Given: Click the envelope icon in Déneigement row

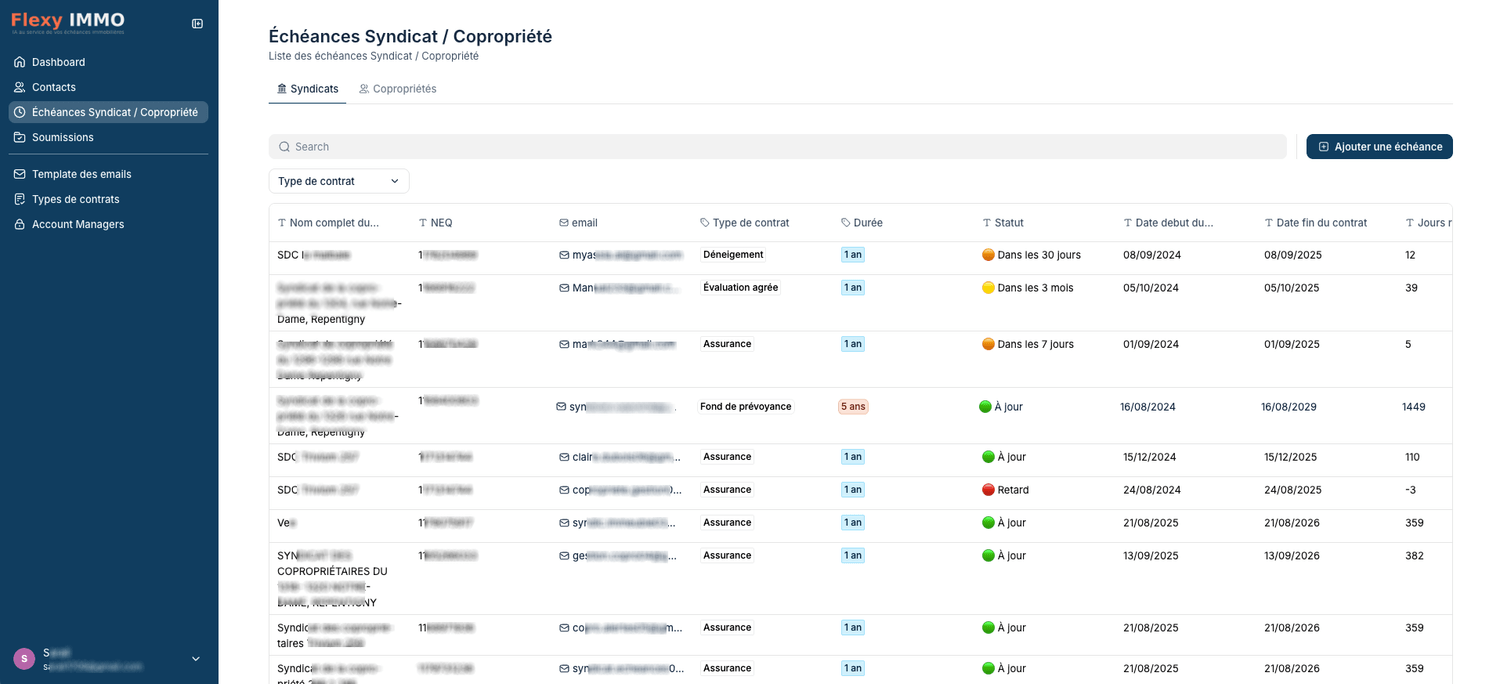Looking at the screenshot, I should (564, 255).
